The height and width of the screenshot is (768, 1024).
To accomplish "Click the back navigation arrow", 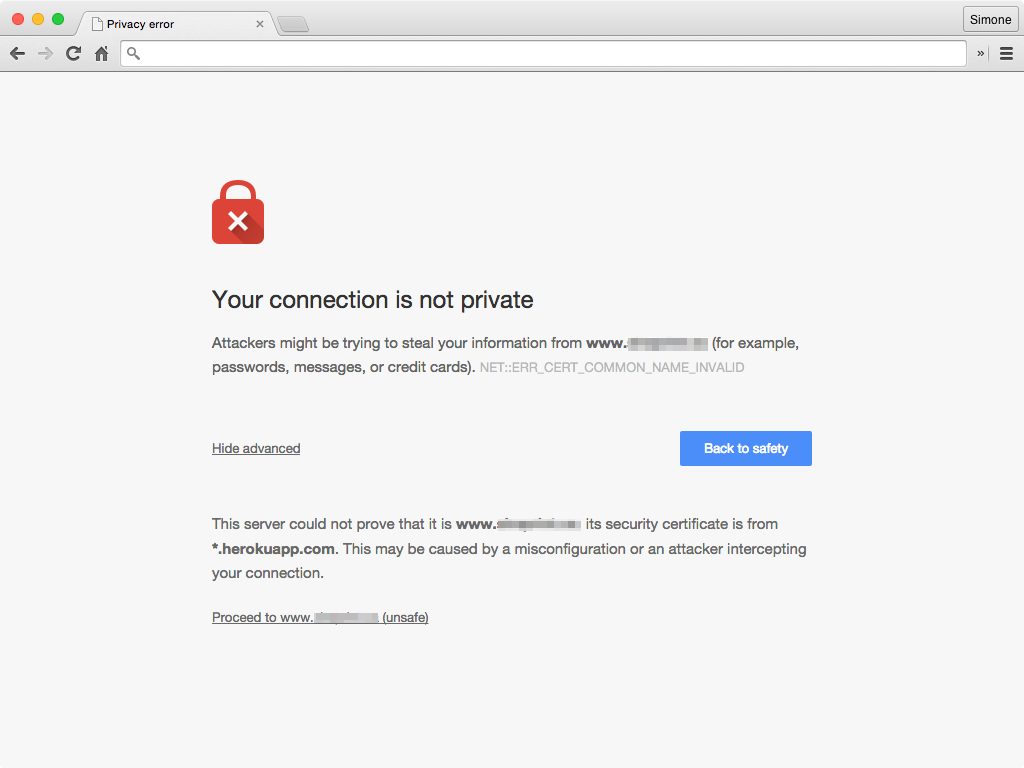I will coord(17,53).
